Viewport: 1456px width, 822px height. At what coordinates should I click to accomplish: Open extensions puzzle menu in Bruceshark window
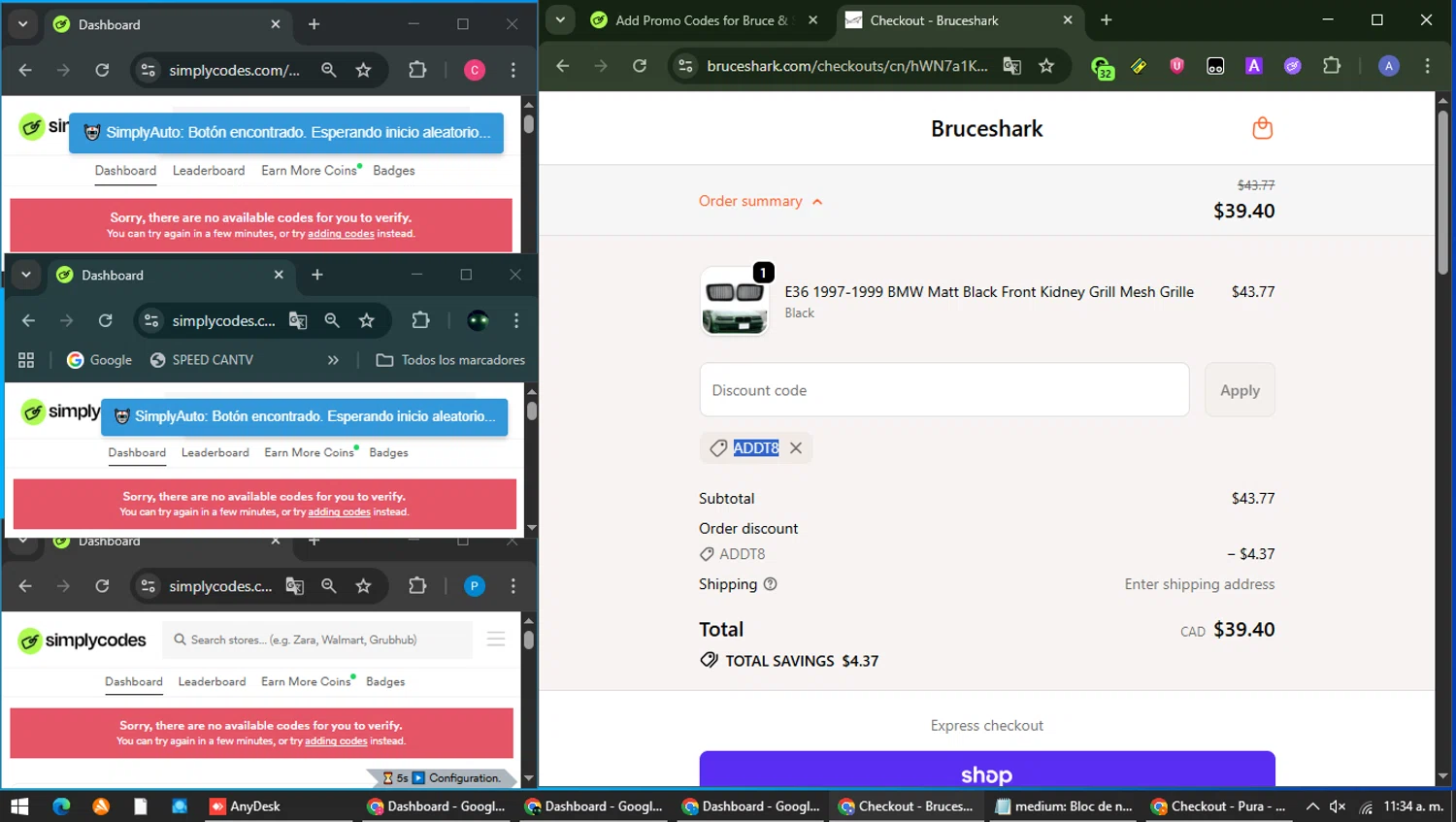(1332, 66)
